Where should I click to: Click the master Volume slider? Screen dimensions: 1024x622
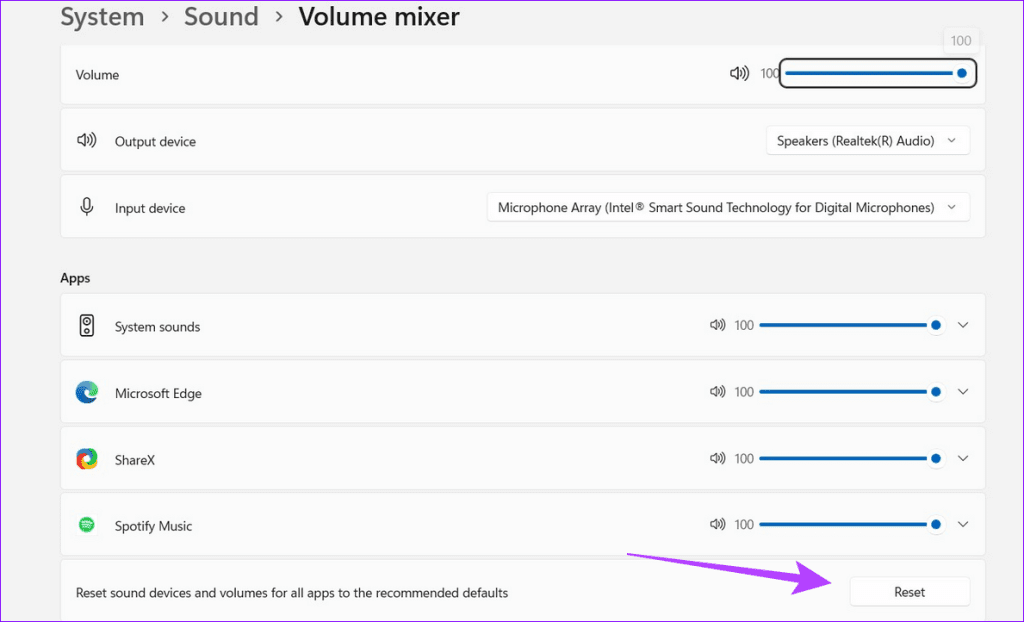pyautogui.click(x=878, y=72)
